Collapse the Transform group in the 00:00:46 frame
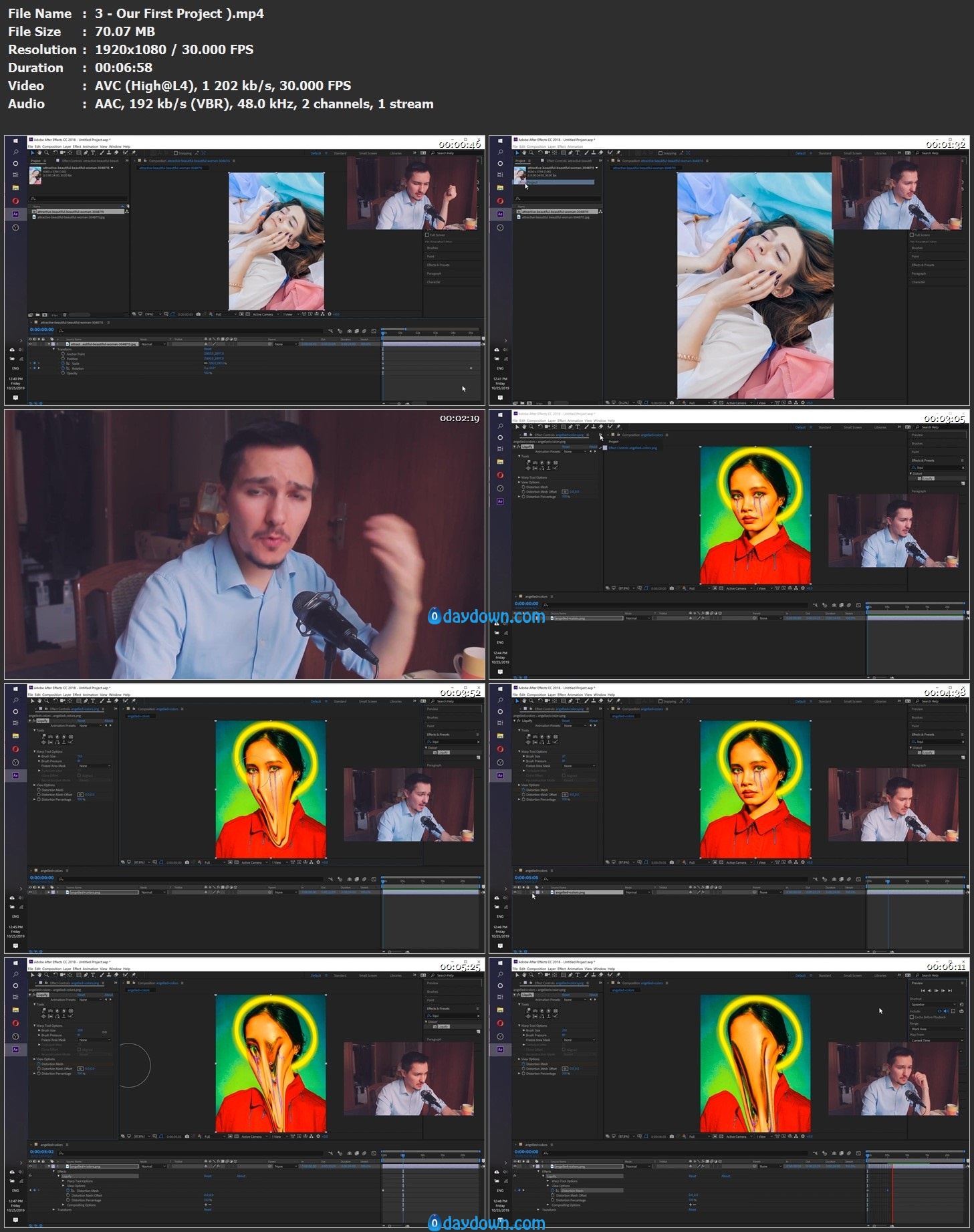 [54, 350]
